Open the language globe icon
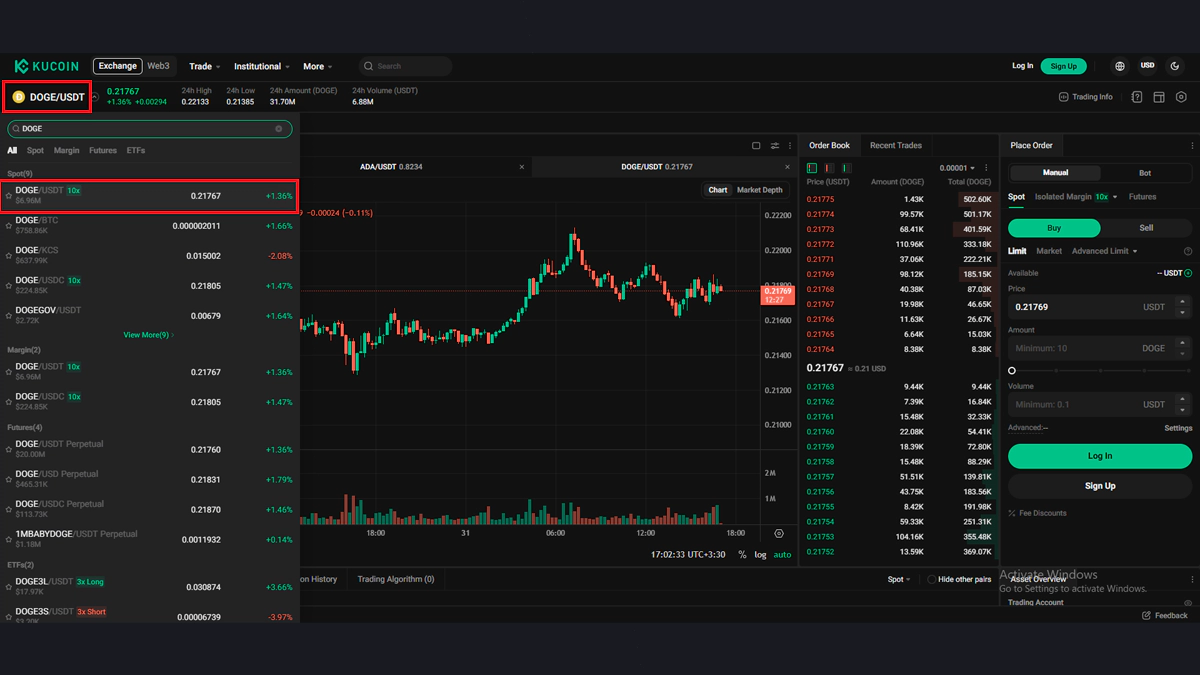The width and height of the screenshot is (1200, 675). pyautogui.click(x=1120, y=66)
